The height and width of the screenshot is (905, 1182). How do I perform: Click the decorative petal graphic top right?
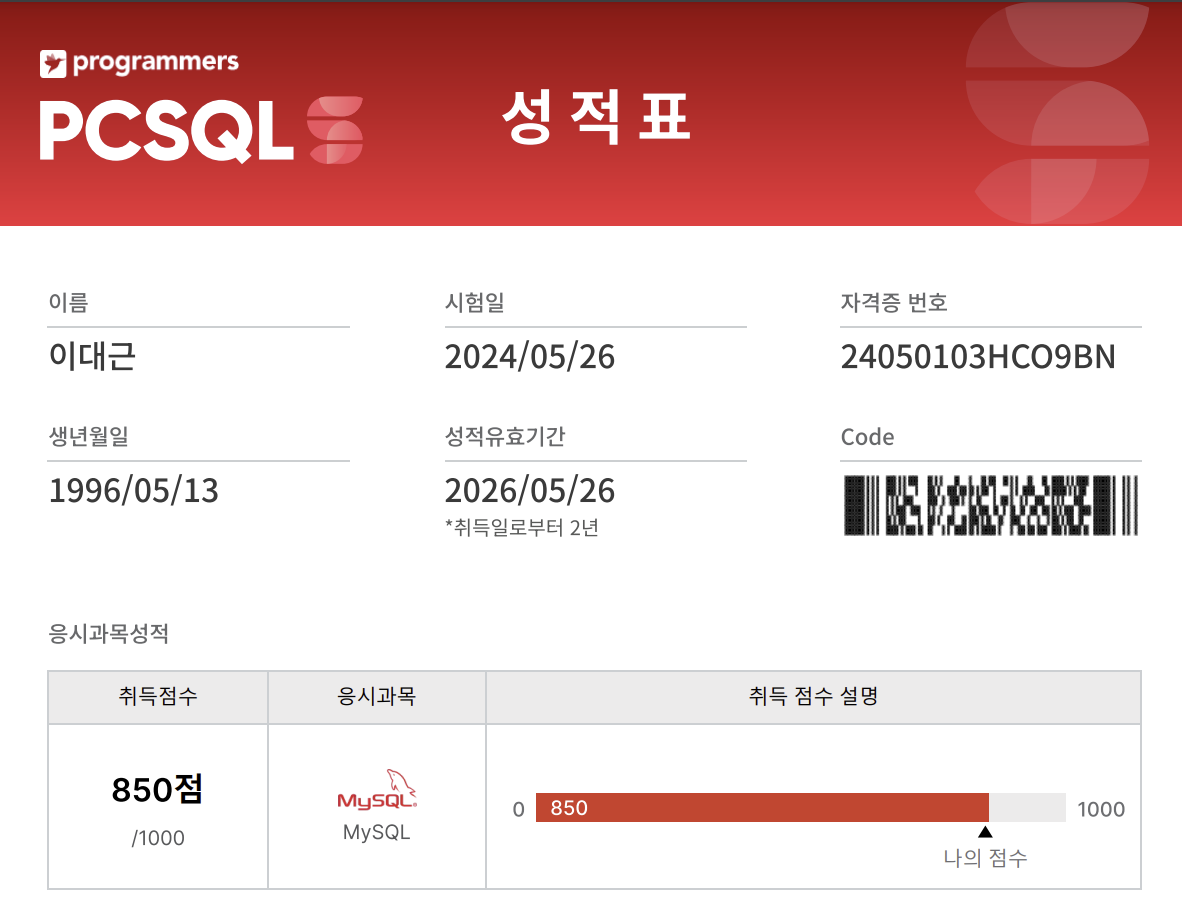pos(1060,110)
